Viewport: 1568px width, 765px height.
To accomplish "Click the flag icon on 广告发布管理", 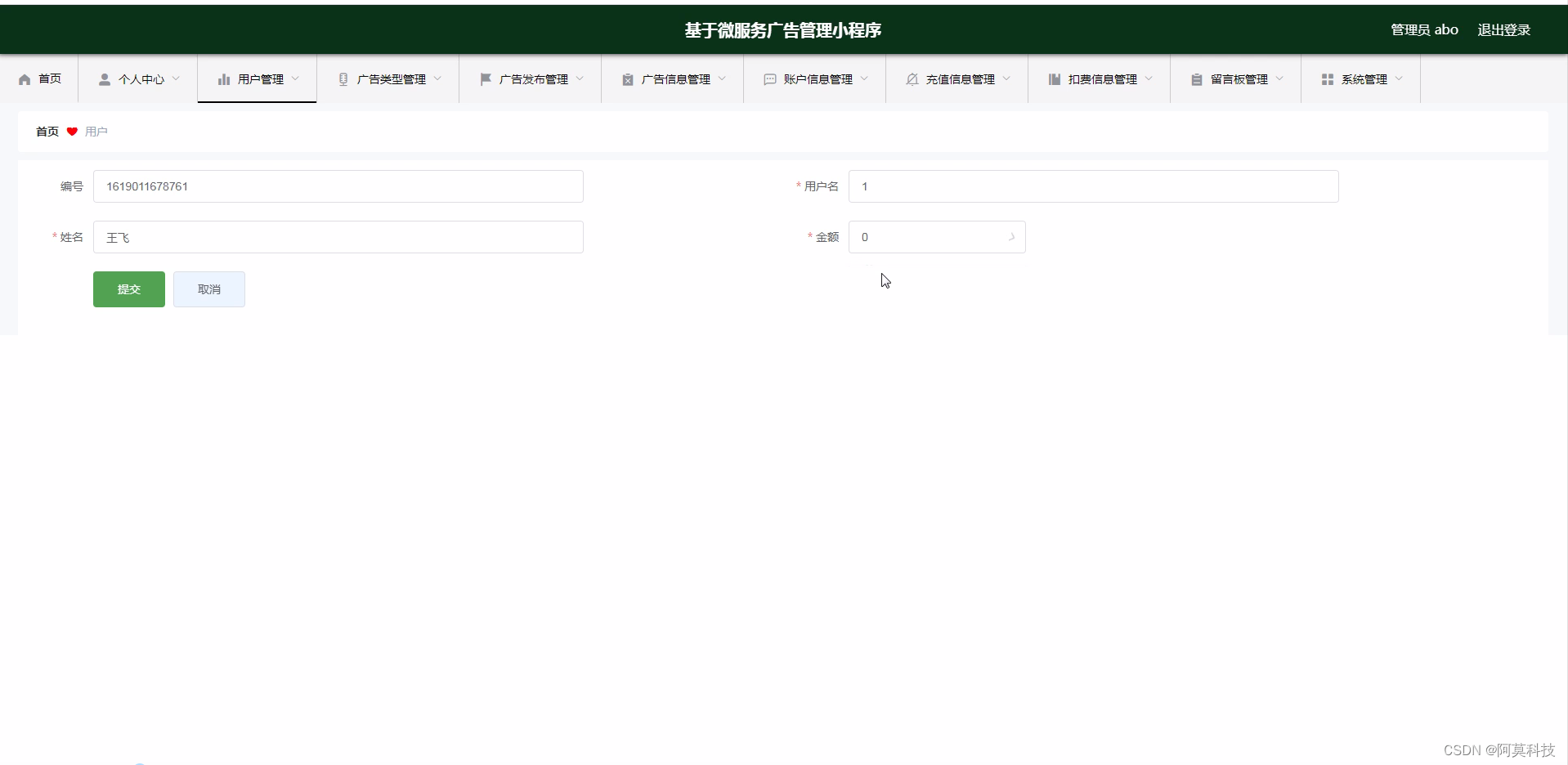I will tap(486, 79).
